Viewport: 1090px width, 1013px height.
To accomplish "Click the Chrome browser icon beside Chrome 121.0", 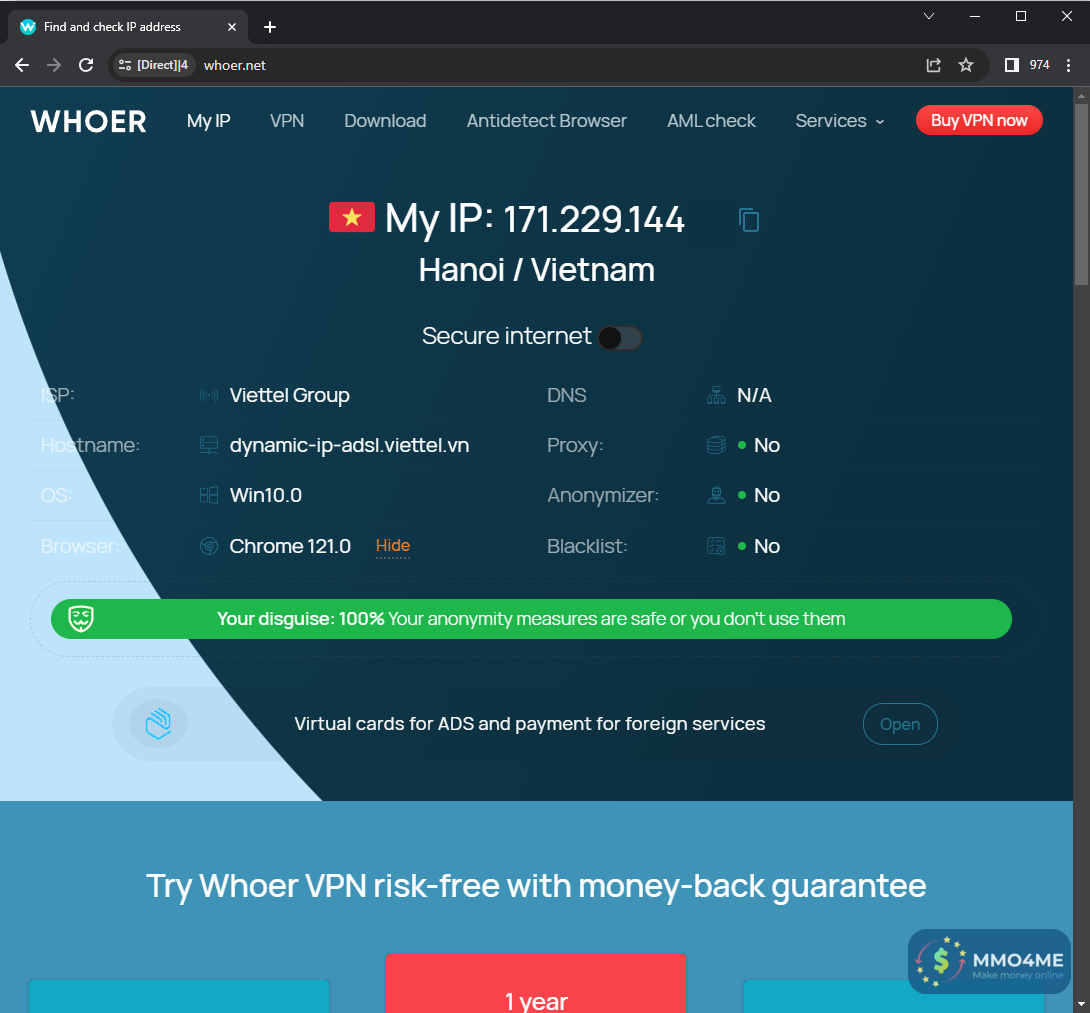I will click(x=209, y=546).
